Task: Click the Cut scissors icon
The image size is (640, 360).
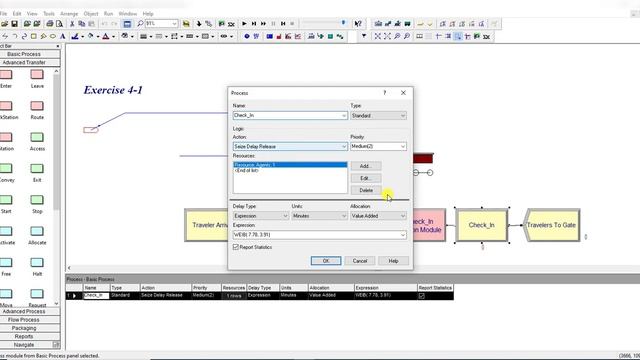Action: point(72,24)
